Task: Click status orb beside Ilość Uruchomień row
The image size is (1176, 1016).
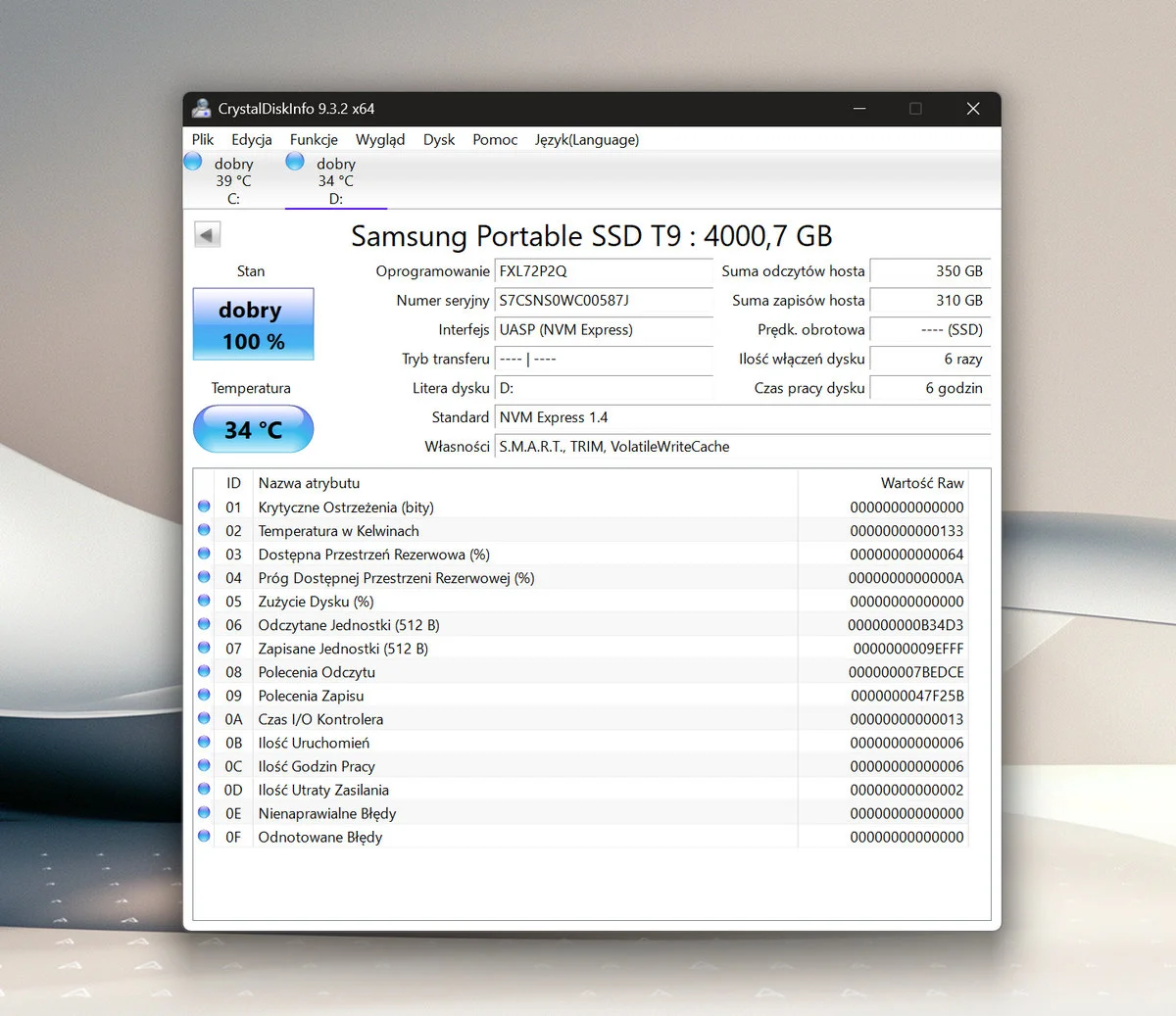Action: 204,742
